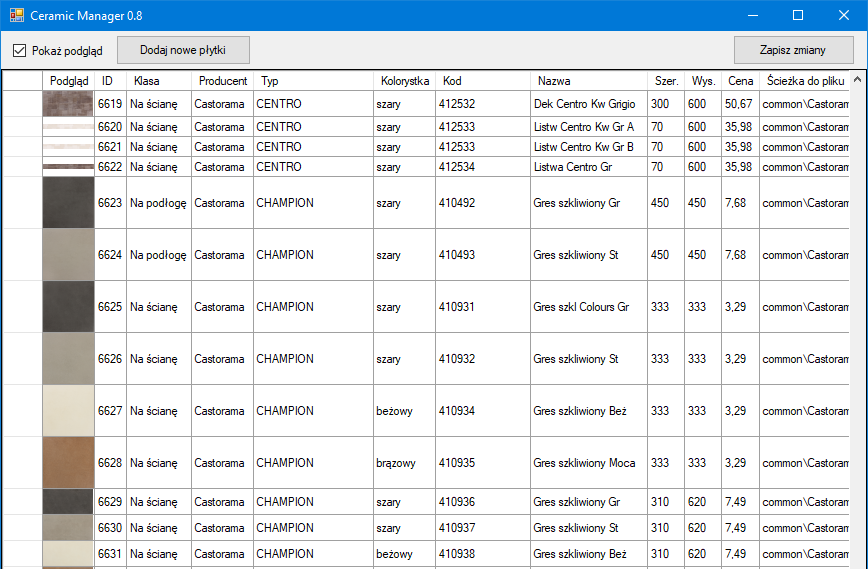The width and height of the screenshot is (868, 569).
Task: Select beige tile preview in row 6627
Action: point(68,411)
